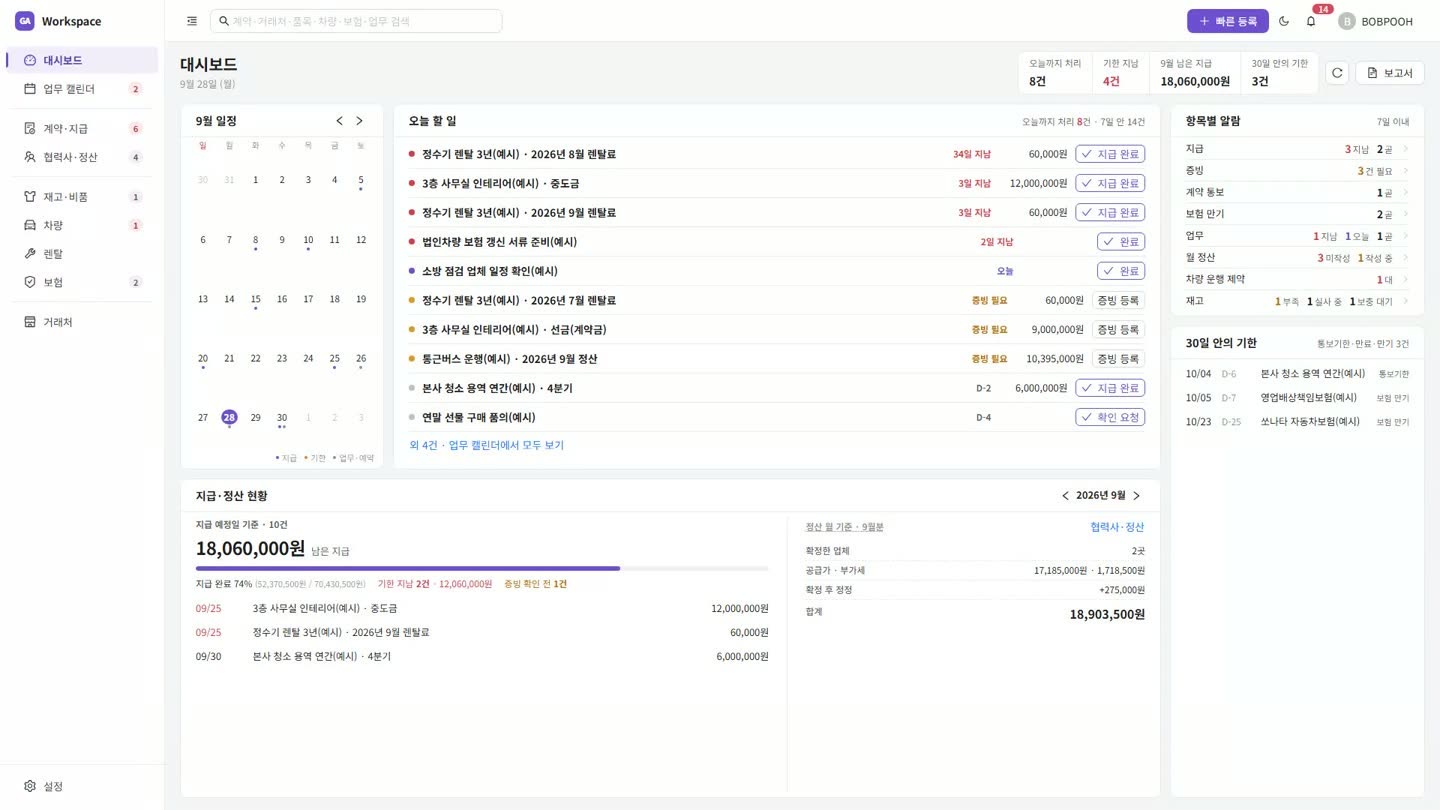
Task: Expand the 보험 만기 alarm row
Action: click(x=1297, y=214)
